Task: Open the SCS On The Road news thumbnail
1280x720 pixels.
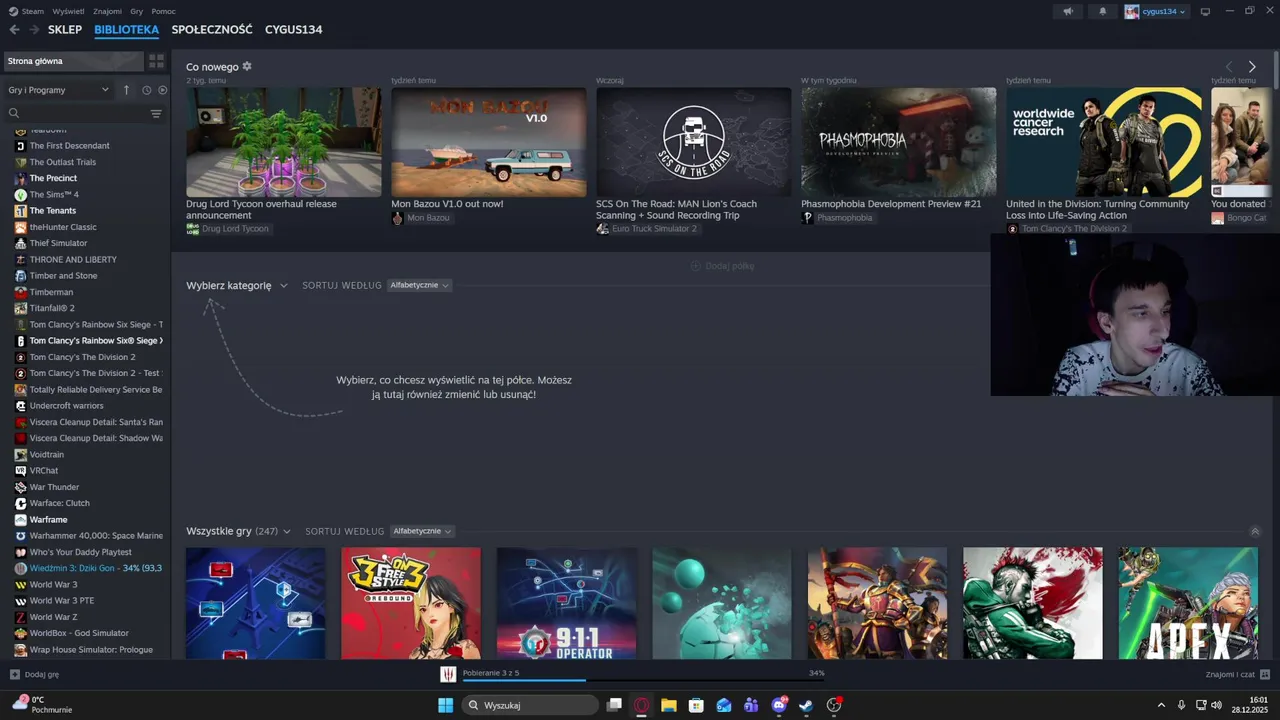Action: coord(693,142)
